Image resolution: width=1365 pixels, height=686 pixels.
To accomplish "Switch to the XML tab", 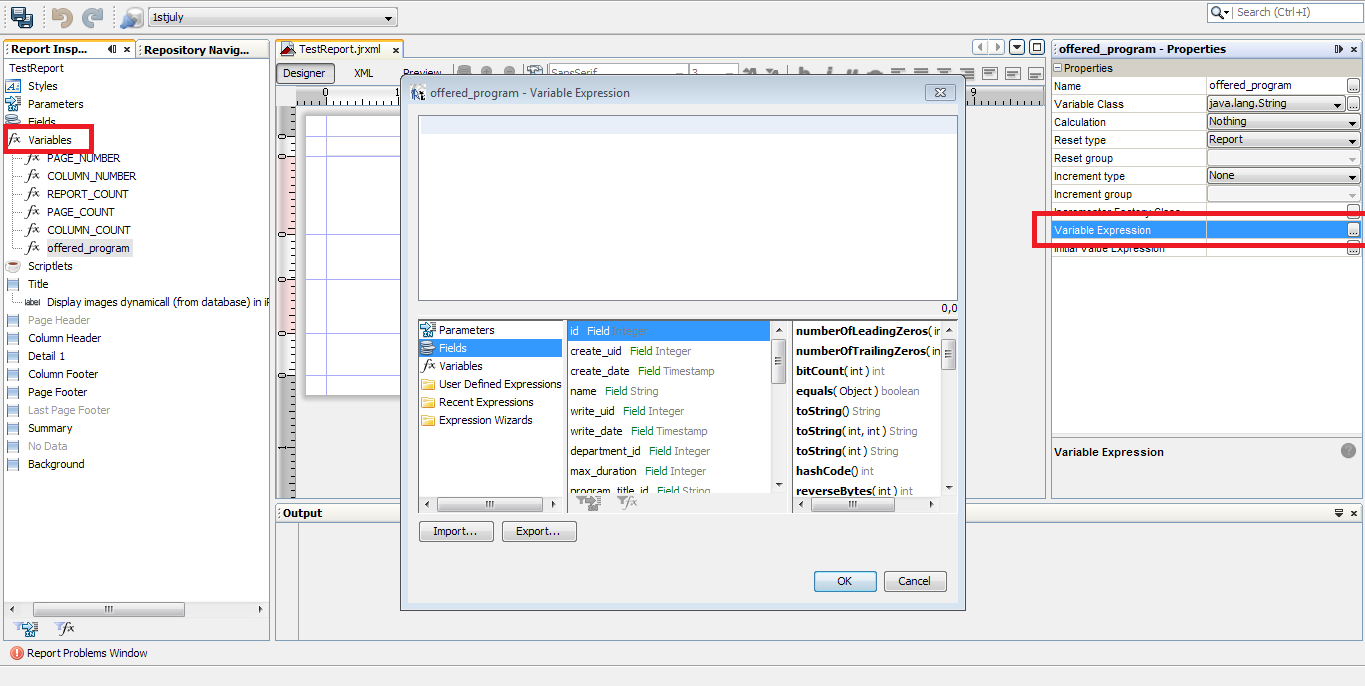I will pos(363,72).
